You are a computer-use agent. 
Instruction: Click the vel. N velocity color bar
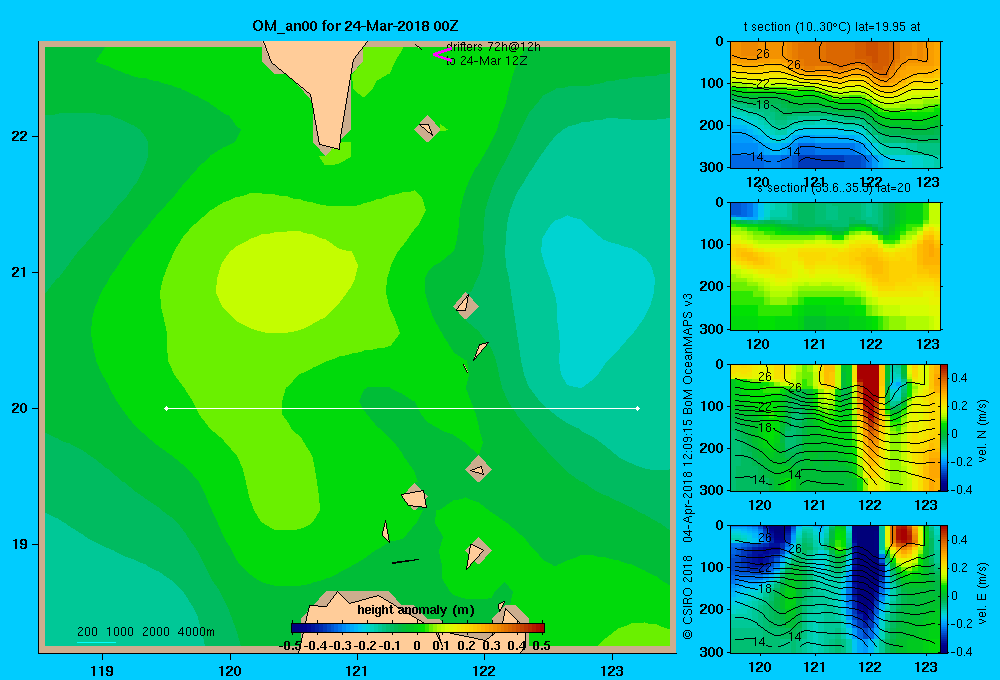944,427
